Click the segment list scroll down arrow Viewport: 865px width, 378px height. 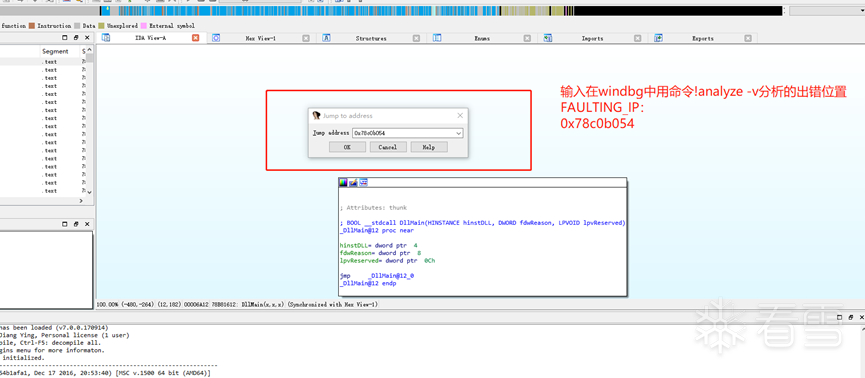pyautogui.click(x=89, y=192)
